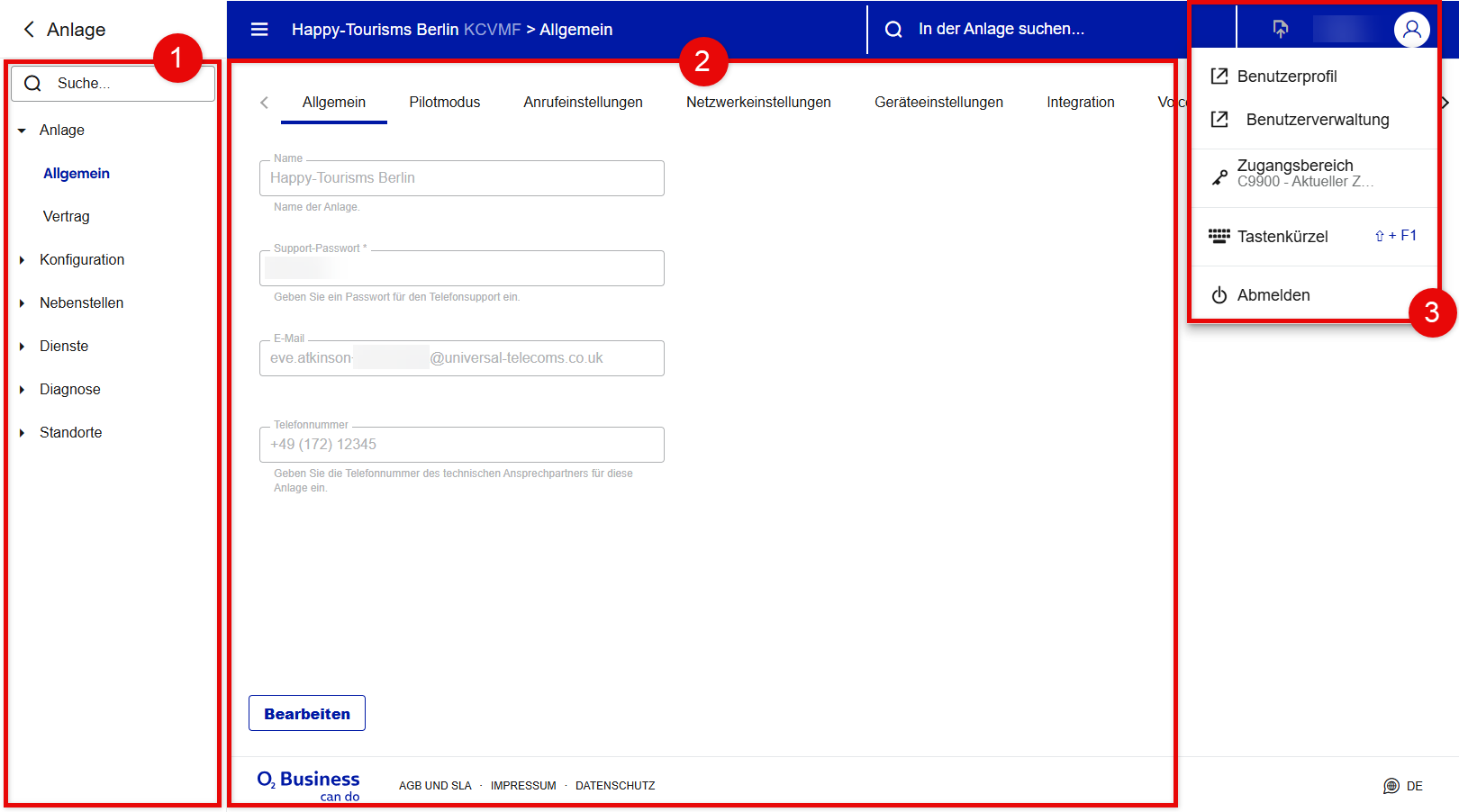Screen dimensions: 1459x812
Task: Collapse the Anlage tree node
Action: 22,131
